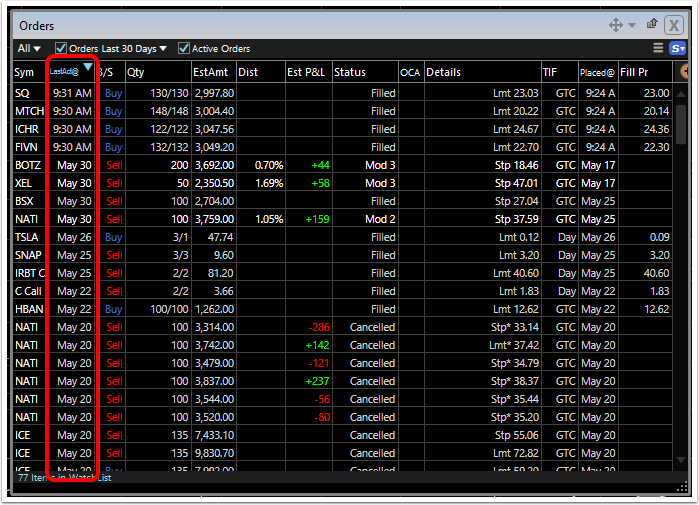This screenshot has width=699, height=505.
Task: Click the Lmt* 37.42 details cell
Action: click(x=514, y=345)
